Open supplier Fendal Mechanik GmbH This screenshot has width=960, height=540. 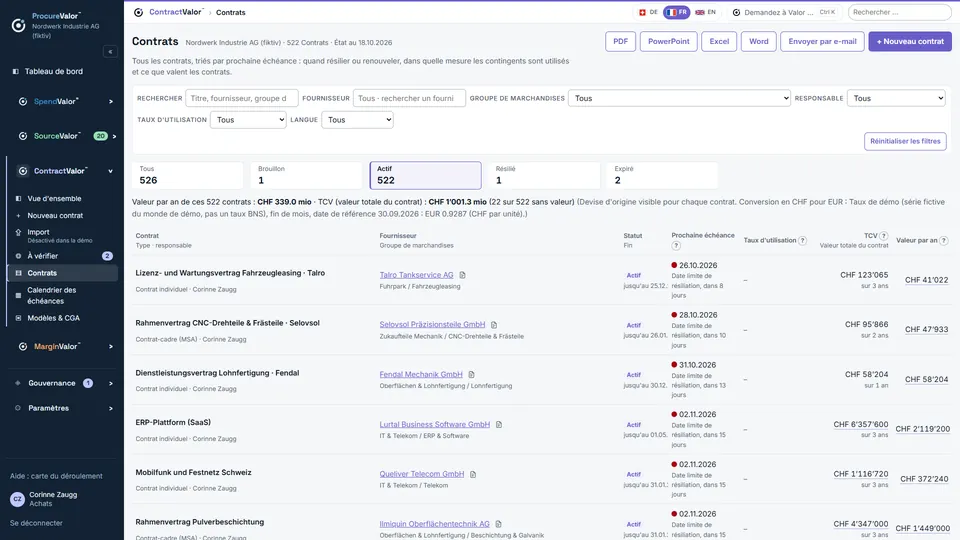(x=421, y=374)
